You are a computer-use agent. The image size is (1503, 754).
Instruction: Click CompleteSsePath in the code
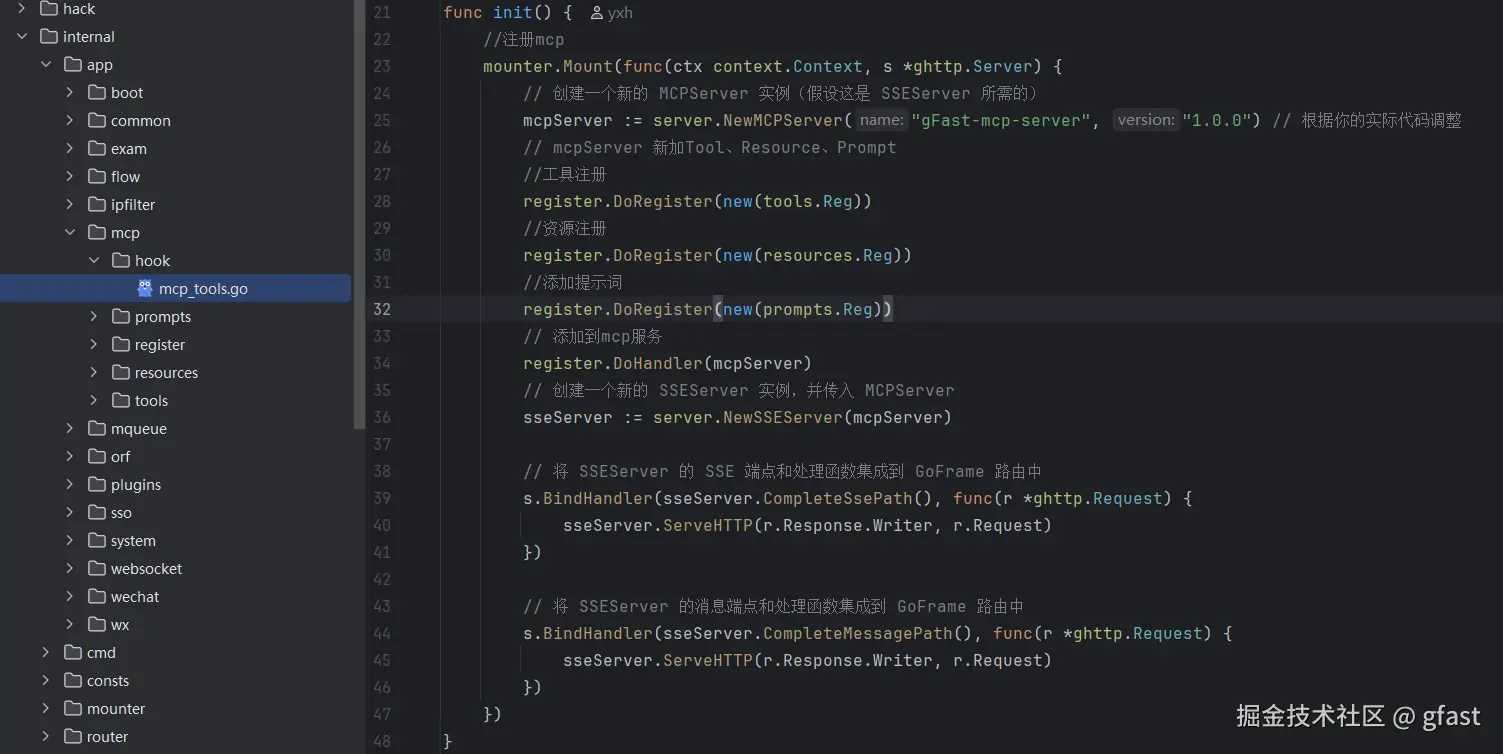pos(838,498)
